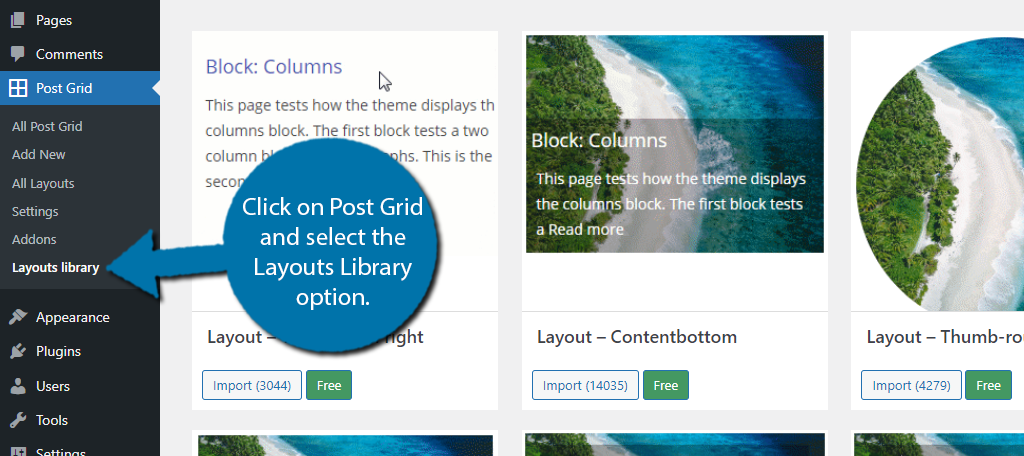Click Layout – Thumb-rounded card title
Screen dimensions: 1024x456
945,337
